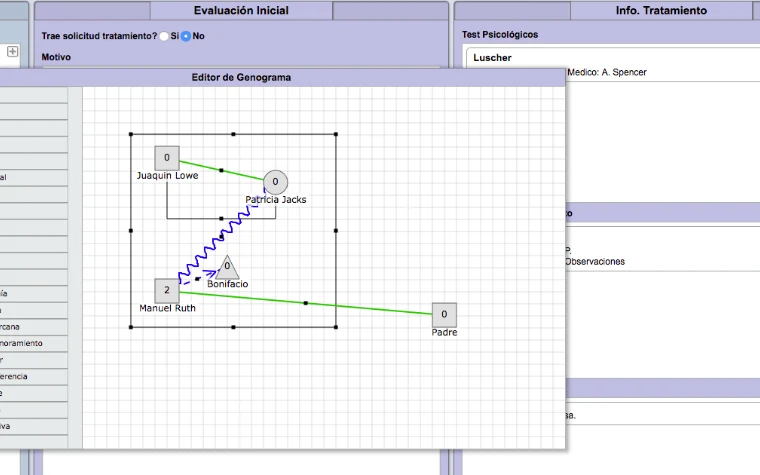Click the Bonifacio triangle node
The image size is (760, 475).
click(227, 267)
